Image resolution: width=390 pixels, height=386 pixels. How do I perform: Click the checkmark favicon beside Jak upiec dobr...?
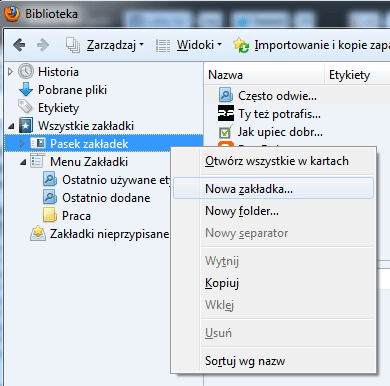tap(226, 131)
